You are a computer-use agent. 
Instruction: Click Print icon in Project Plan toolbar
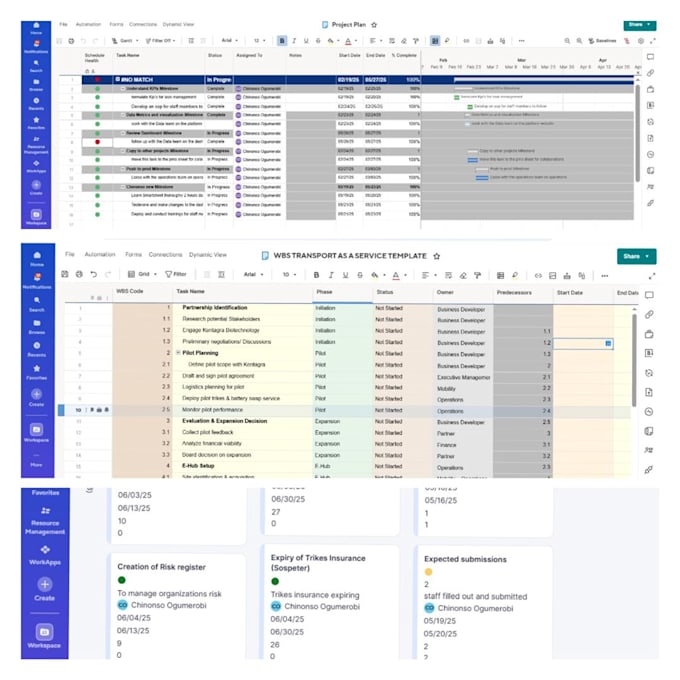(71, 41)
